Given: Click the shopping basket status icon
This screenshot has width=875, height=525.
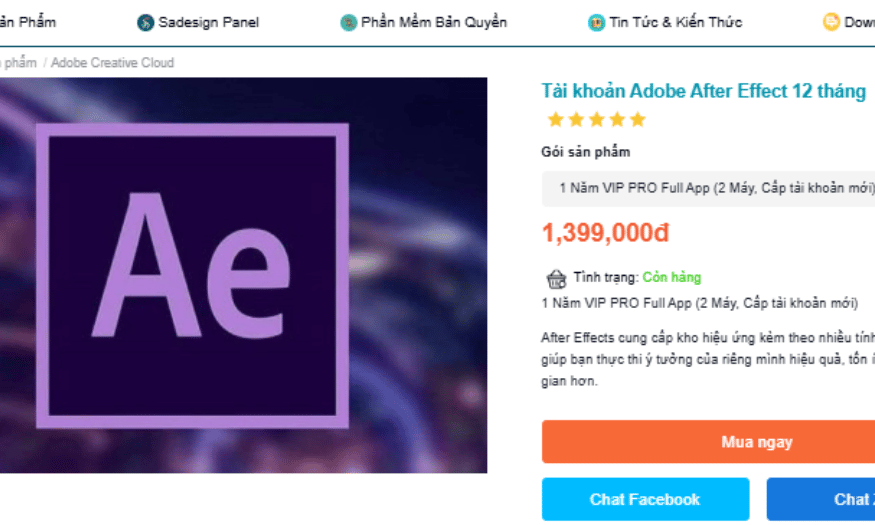Looking at the screenshot, I should coord(556,278).
